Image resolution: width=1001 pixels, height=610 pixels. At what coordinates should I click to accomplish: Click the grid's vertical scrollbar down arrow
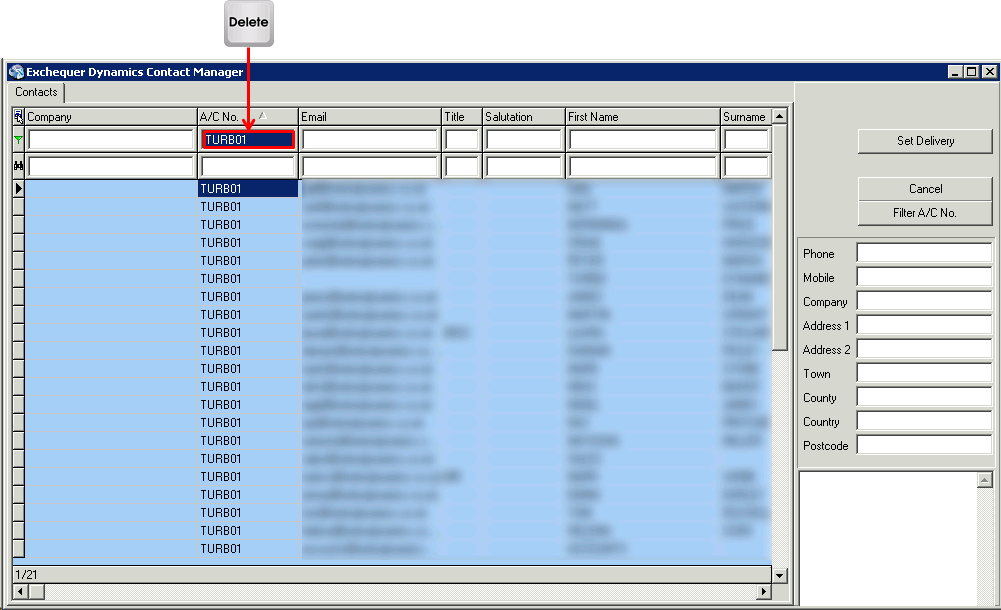click(x=779, y=575)
